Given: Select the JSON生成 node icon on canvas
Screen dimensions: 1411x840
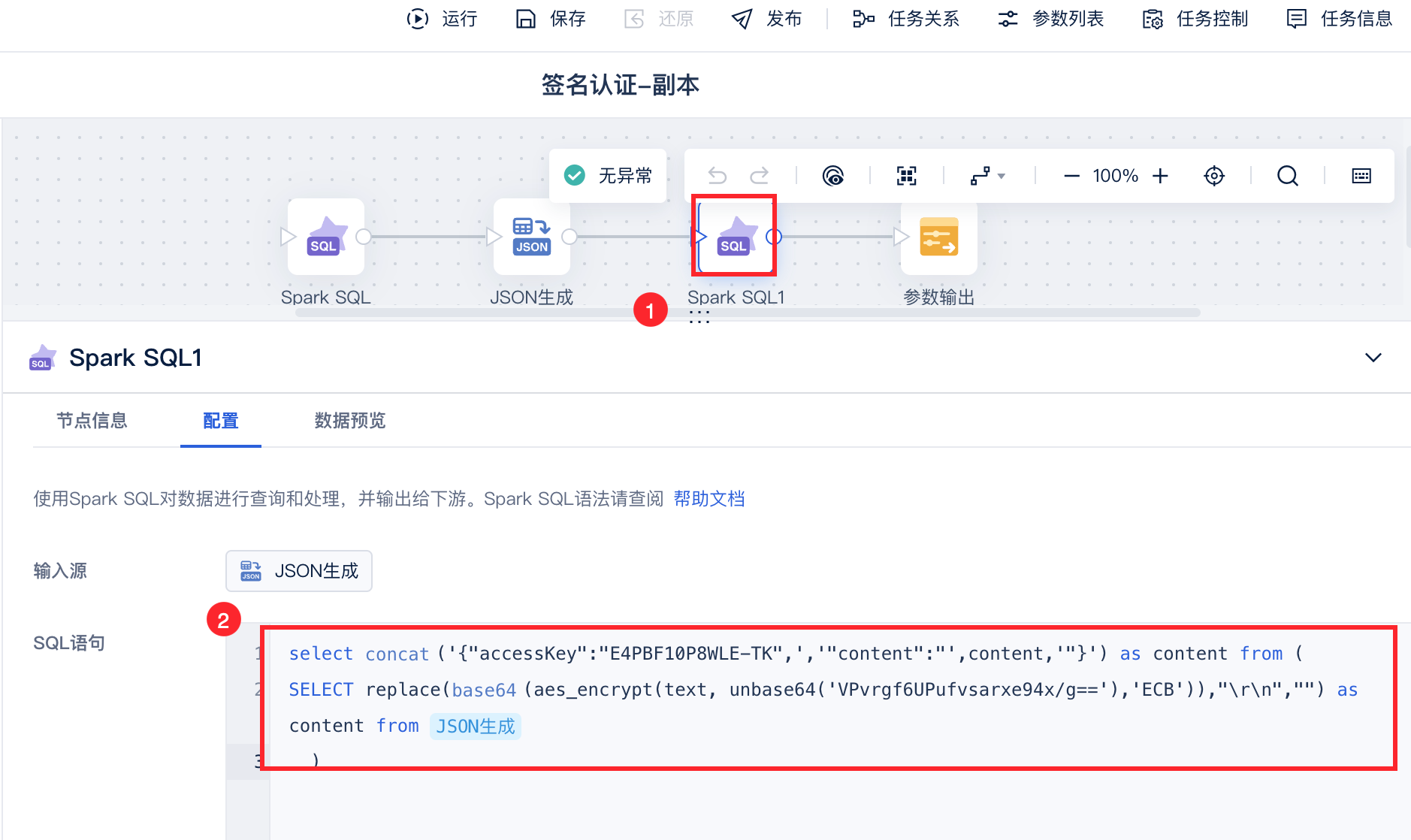Looking at the screenshot, I should pyautogui.click(x=532, y=237).
